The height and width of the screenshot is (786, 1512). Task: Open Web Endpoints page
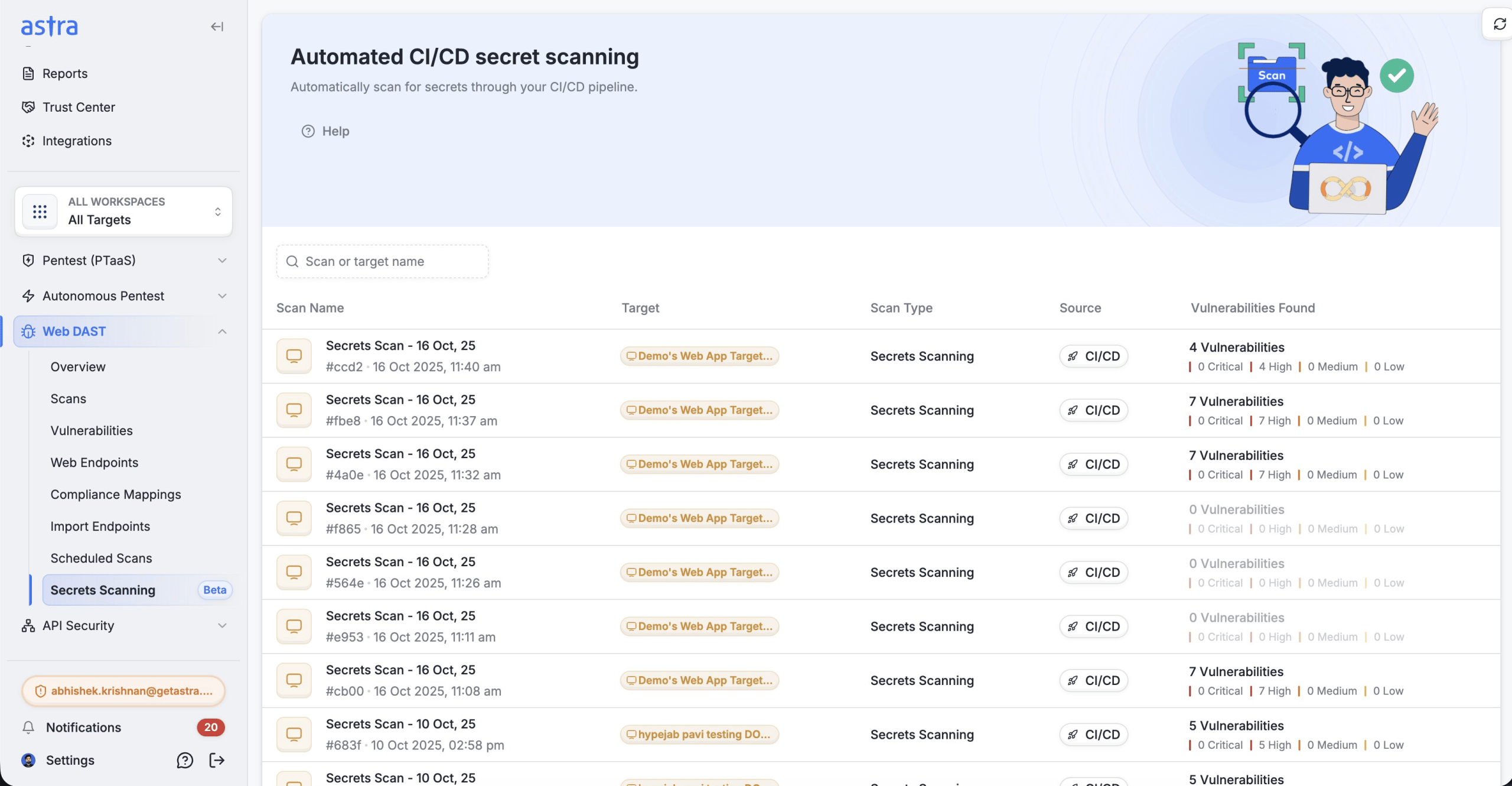(x=94, y=463)
